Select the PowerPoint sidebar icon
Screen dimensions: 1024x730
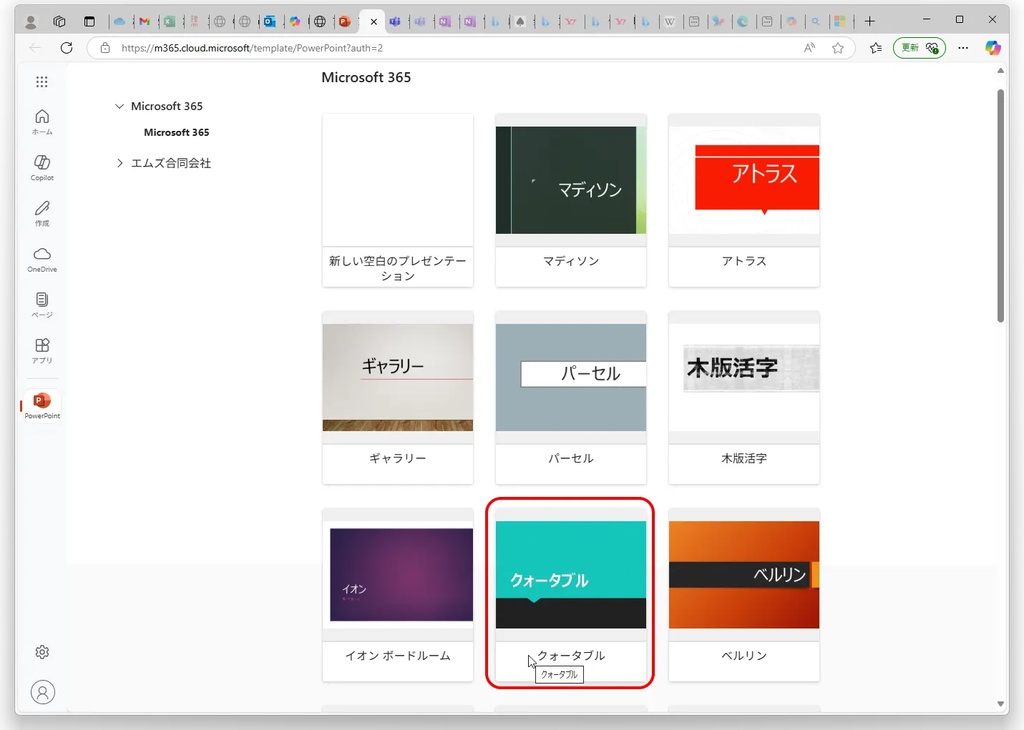(x=42, y=405)
